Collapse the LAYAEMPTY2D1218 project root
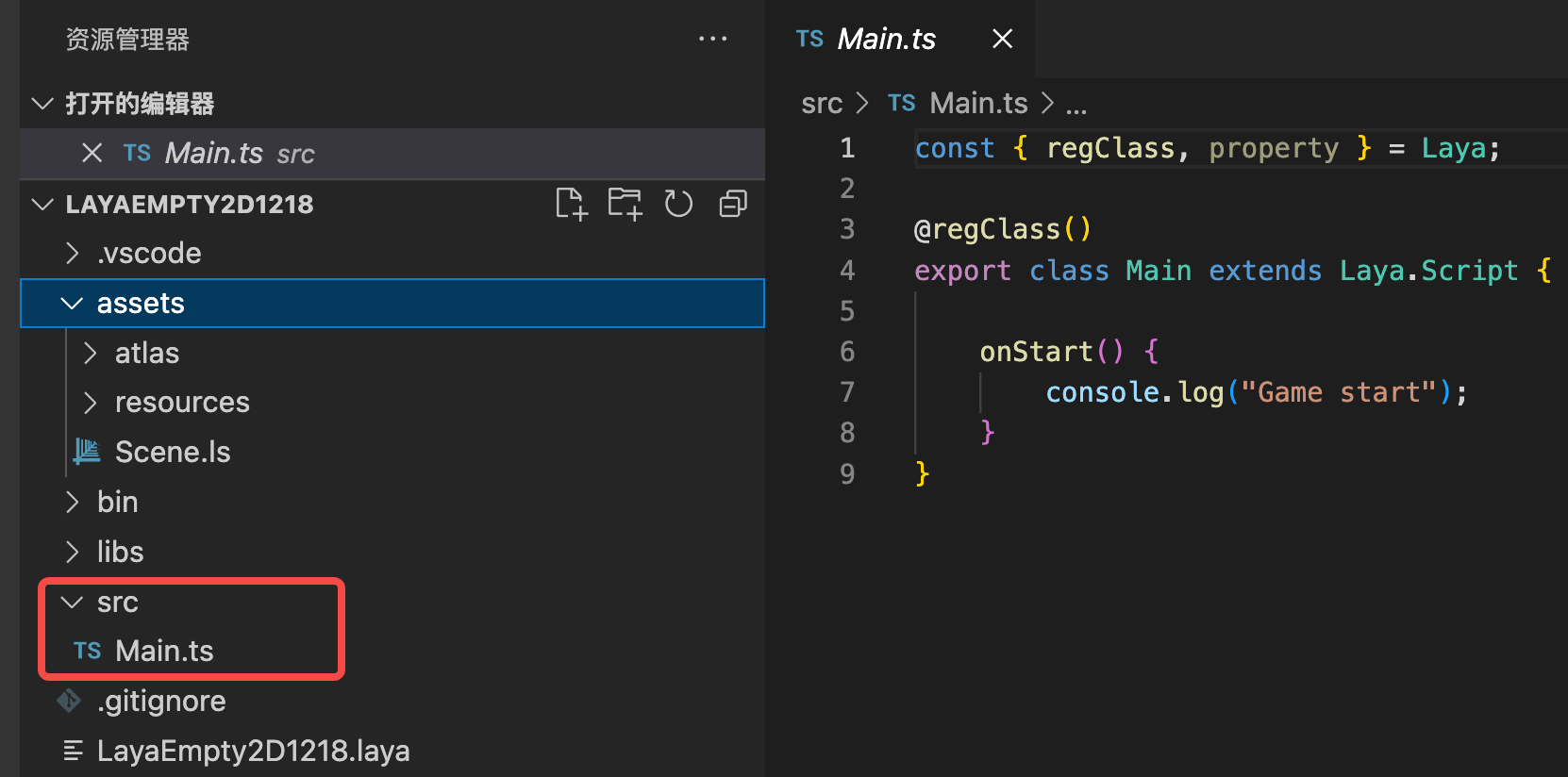 pos(42,205)
